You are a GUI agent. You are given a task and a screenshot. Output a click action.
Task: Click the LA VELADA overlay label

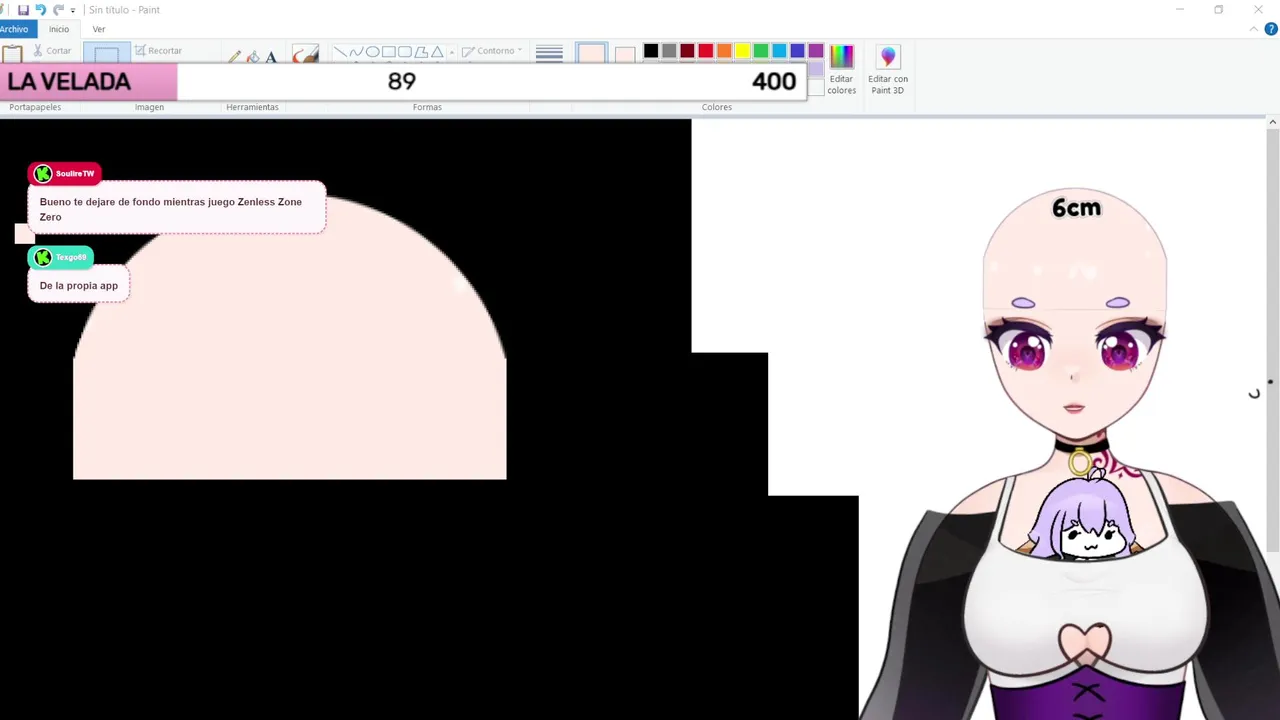(x=69, y=81)
